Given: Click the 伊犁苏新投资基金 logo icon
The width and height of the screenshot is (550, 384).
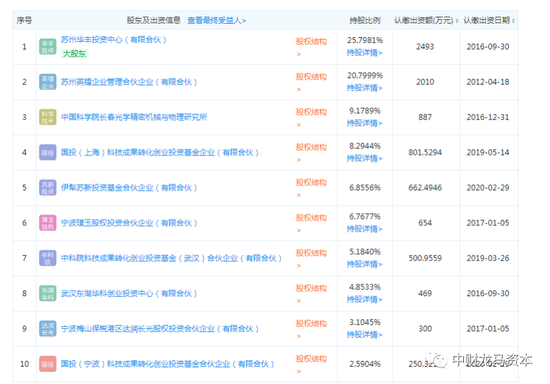Looking at the screenshot, I should [x=48, y=188].
